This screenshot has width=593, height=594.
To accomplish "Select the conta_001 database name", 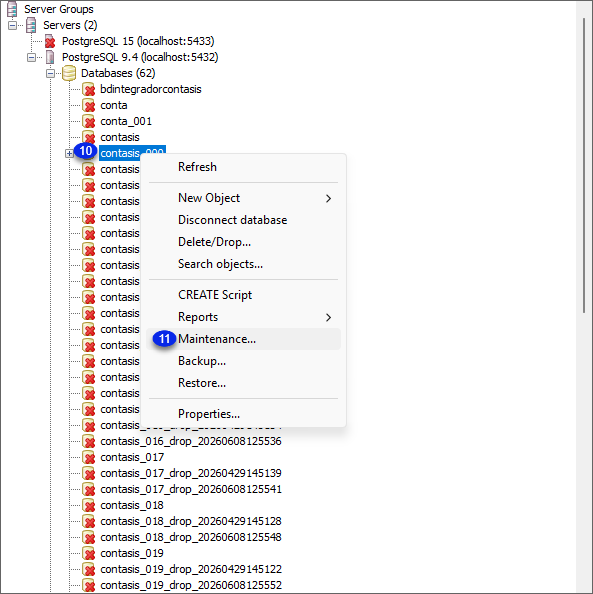I will (x=126, y=121).
